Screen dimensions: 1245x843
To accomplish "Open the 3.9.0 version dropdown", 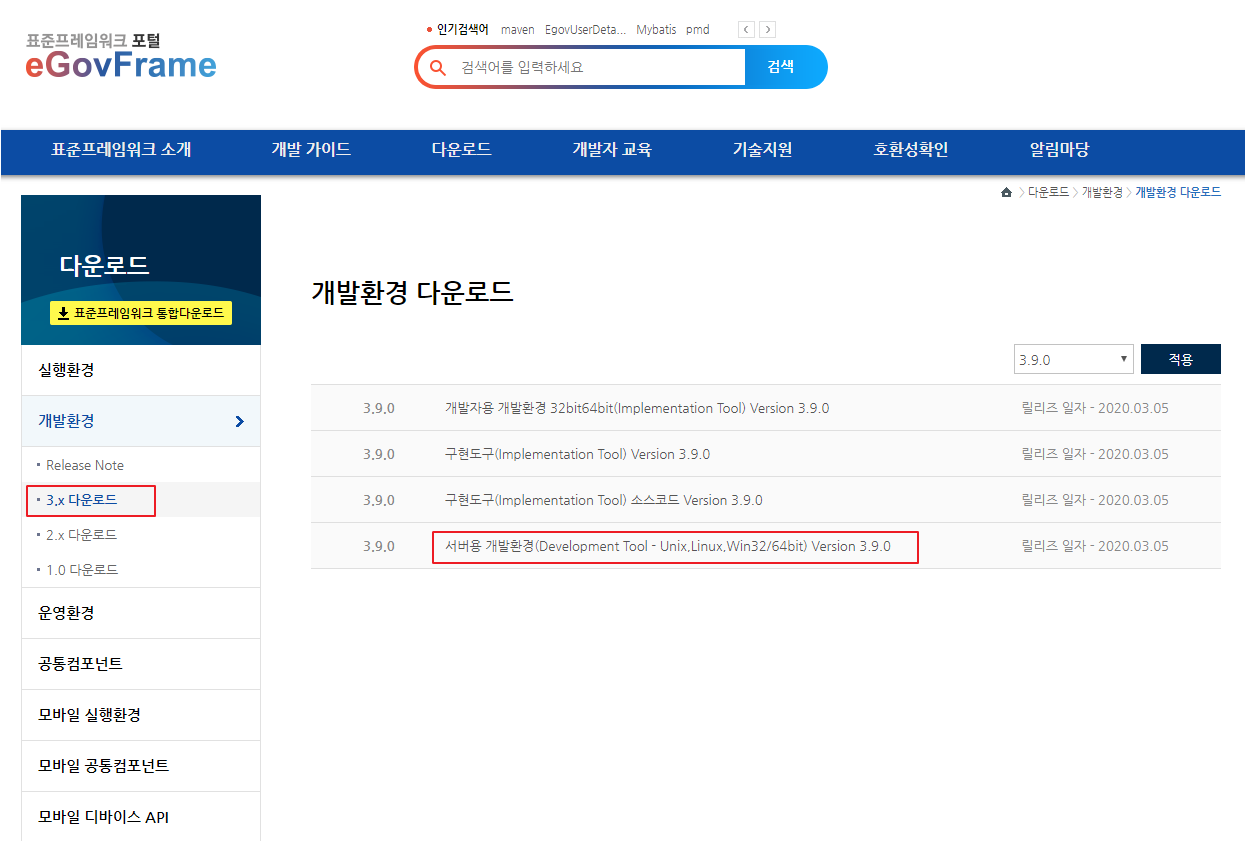I will [x=1072, y=359].
